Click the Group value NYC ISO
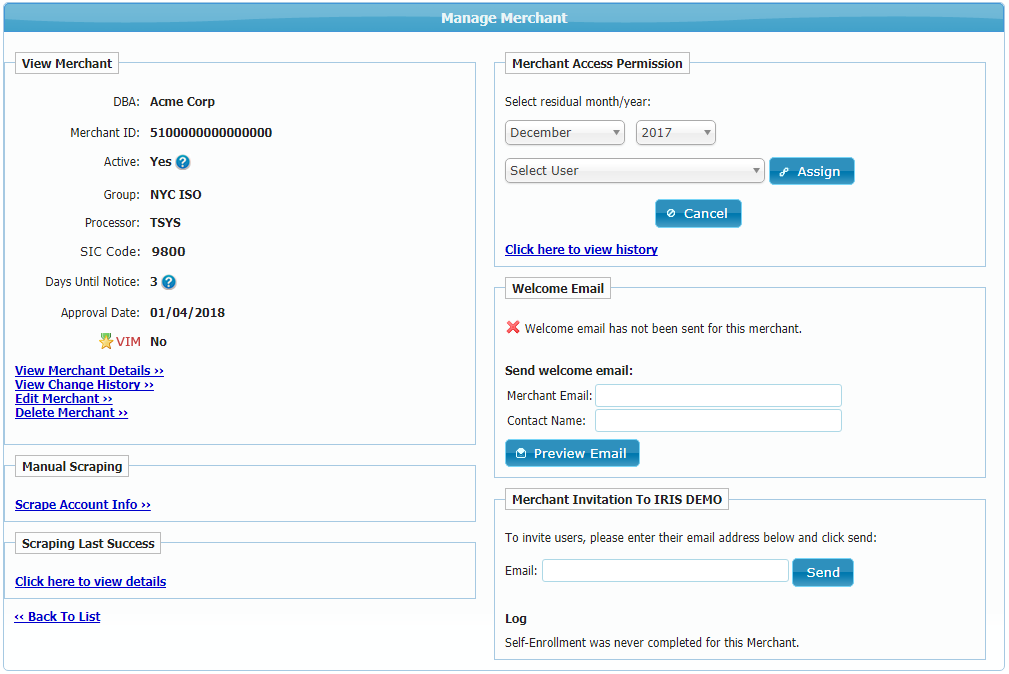Viewport: 1009px width, 674px height. [176, 194]
